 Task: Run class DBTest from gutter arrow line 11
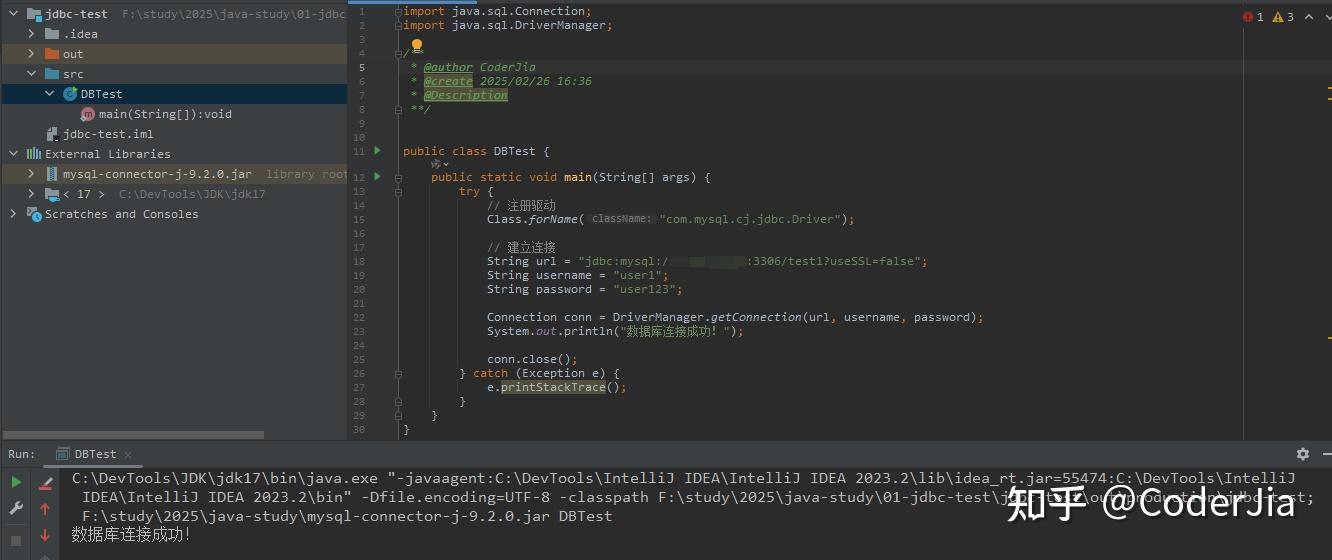tap(377, 151)
